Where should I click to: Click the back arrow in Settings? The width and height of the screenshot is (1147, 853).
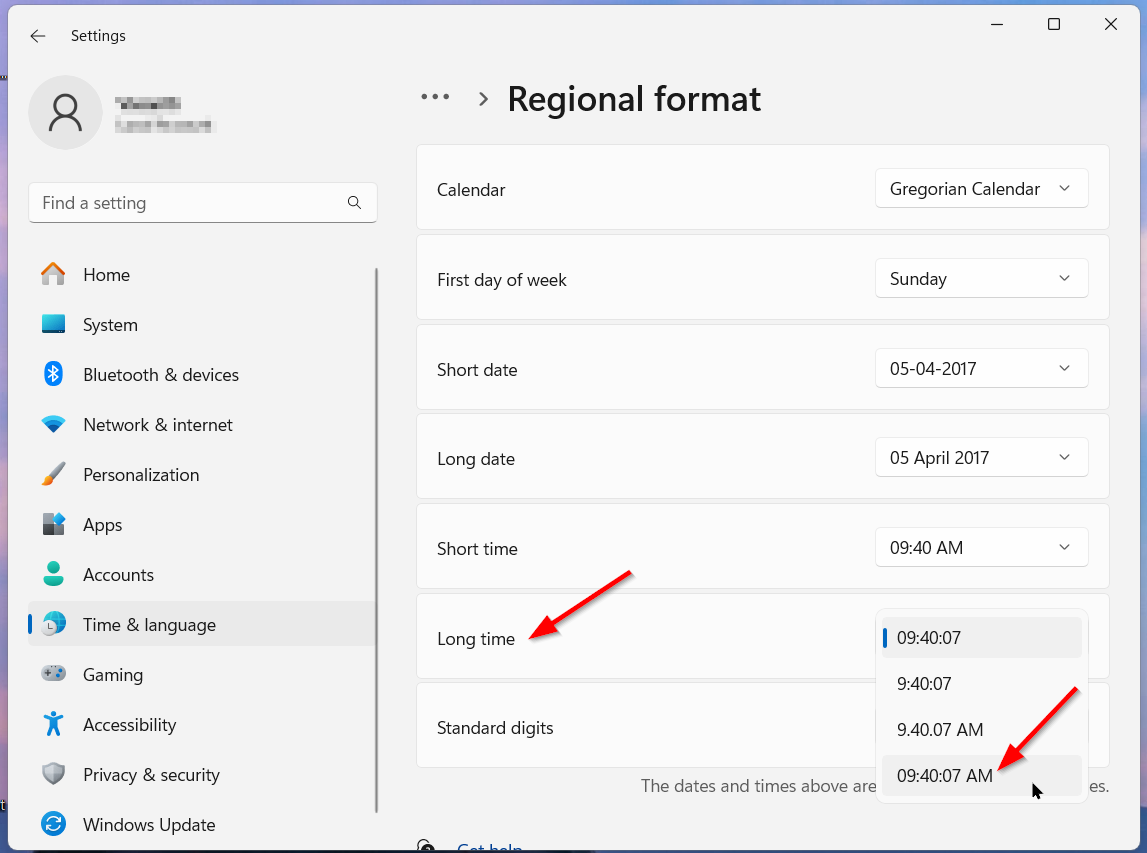(x=37, y=36)
